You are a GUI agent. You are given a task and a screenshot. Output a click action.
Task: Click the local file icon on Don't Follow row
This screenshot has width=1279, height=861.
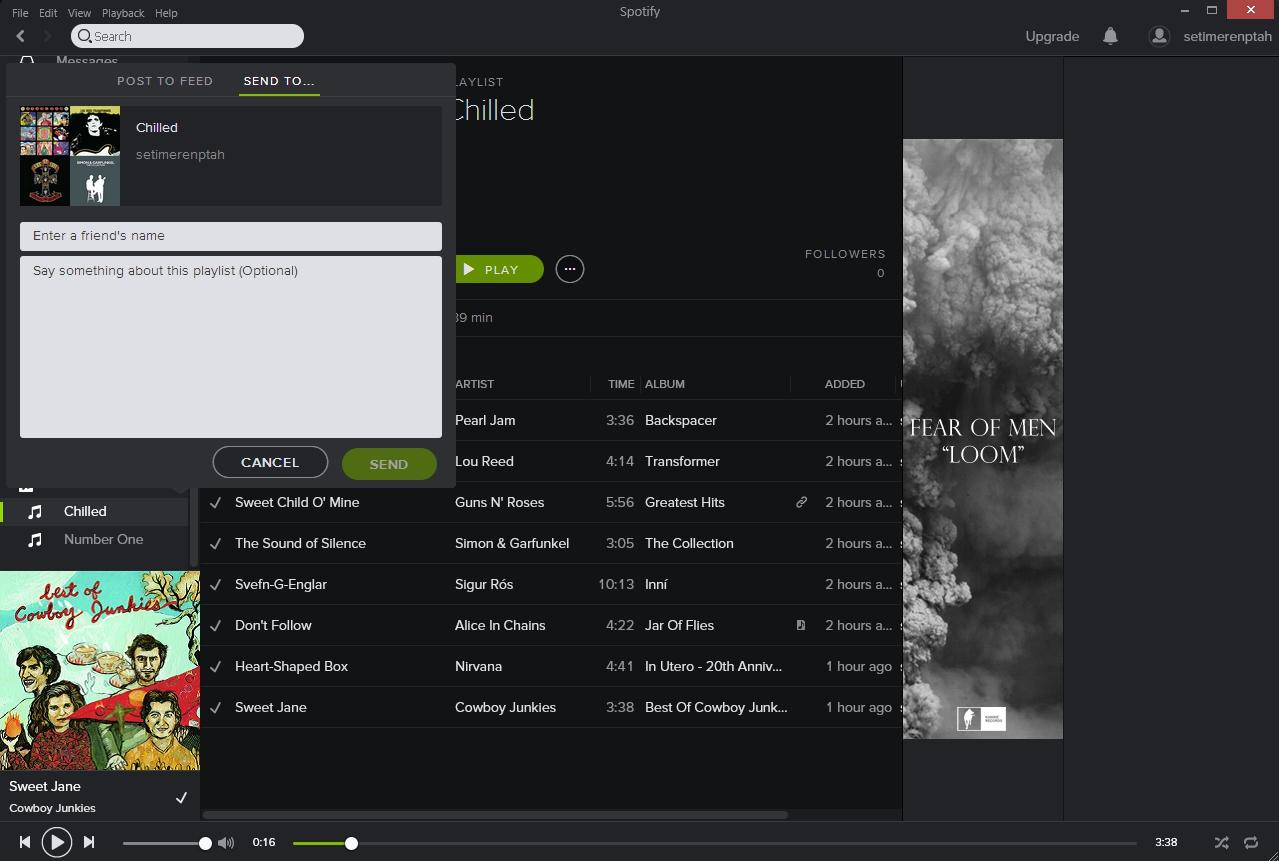click(801, 625)
